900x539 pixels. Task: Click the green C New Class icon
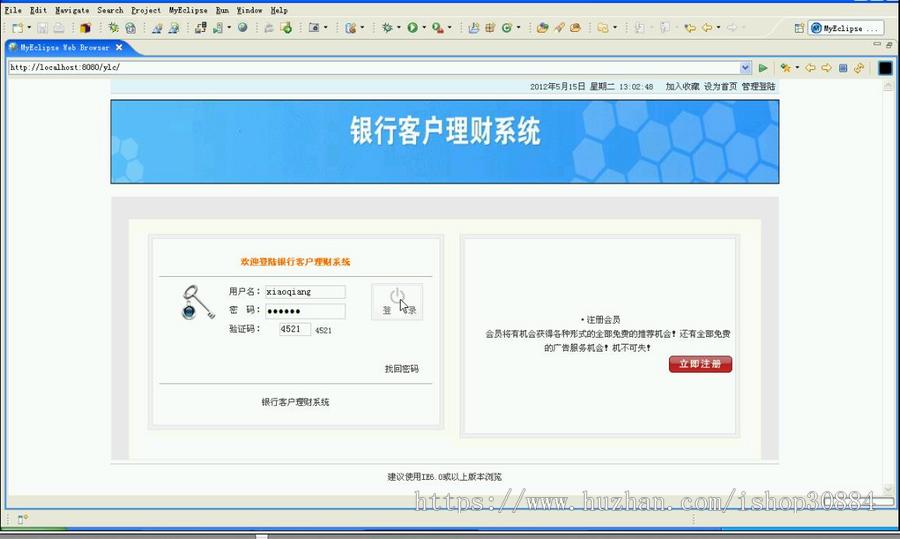[x=506, y=28]
